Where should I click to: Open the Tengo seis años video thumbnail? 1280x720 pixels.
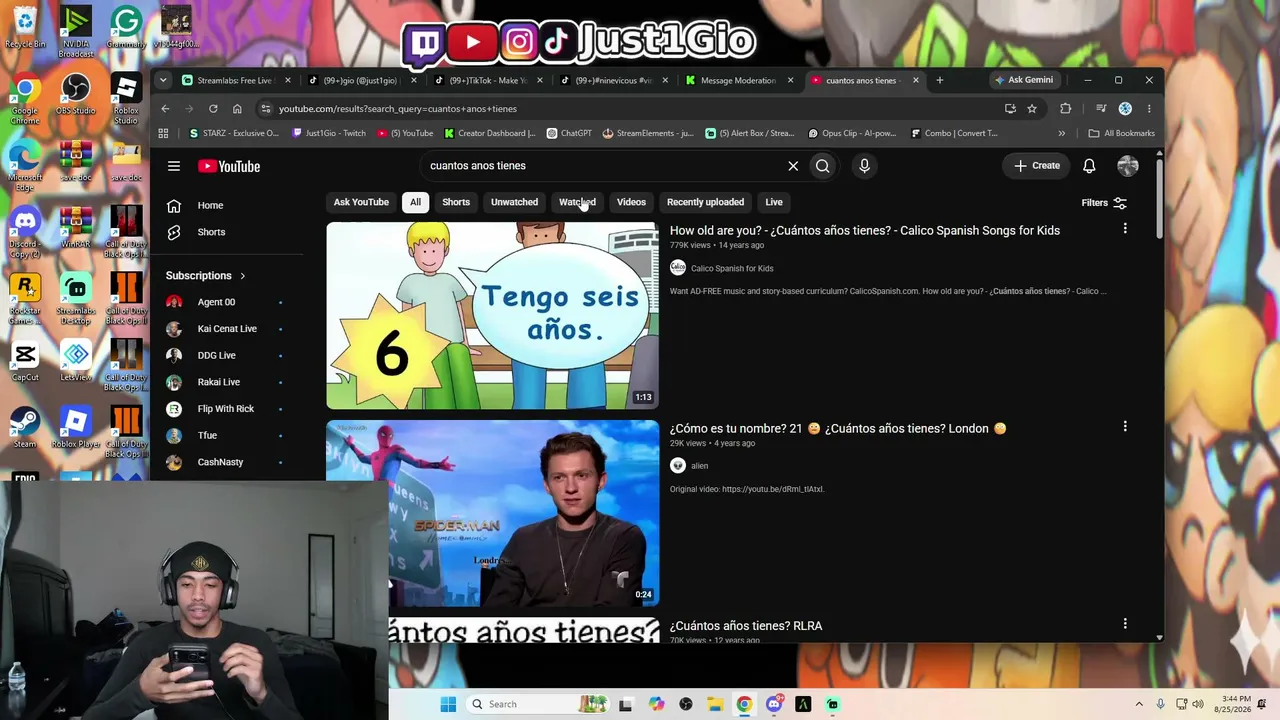click(x=492, y=315)
